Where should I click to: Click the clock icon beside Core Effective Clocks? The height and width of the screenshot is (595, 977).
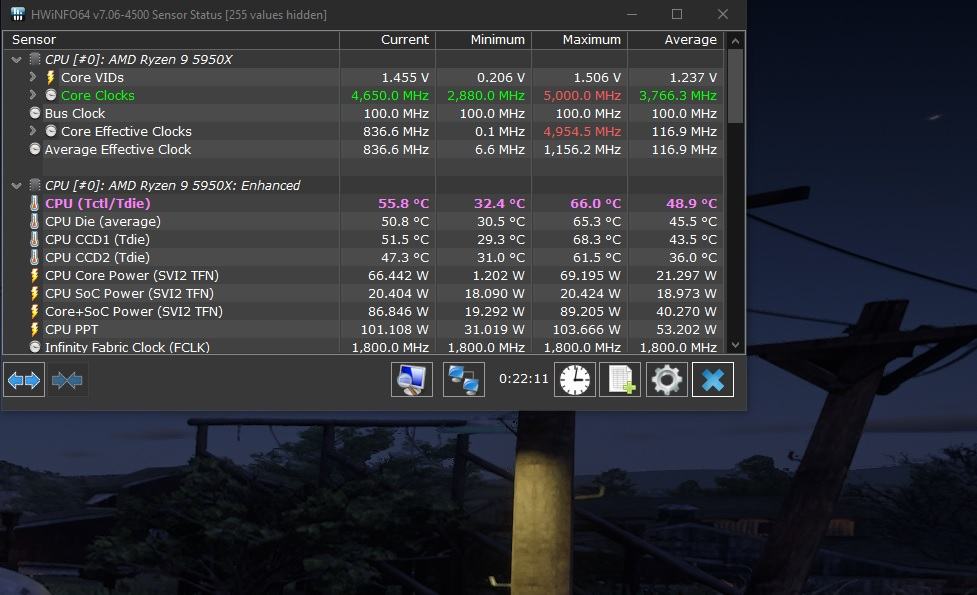click(51, 131)
